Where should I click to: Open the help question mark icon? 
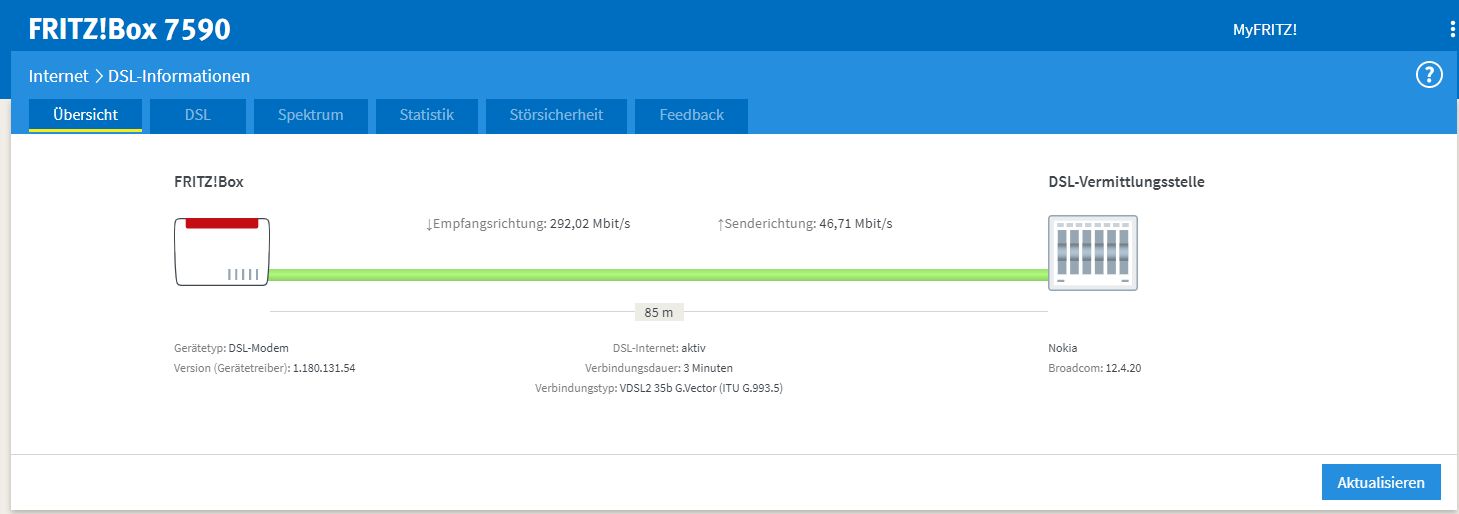point(1429,75)
